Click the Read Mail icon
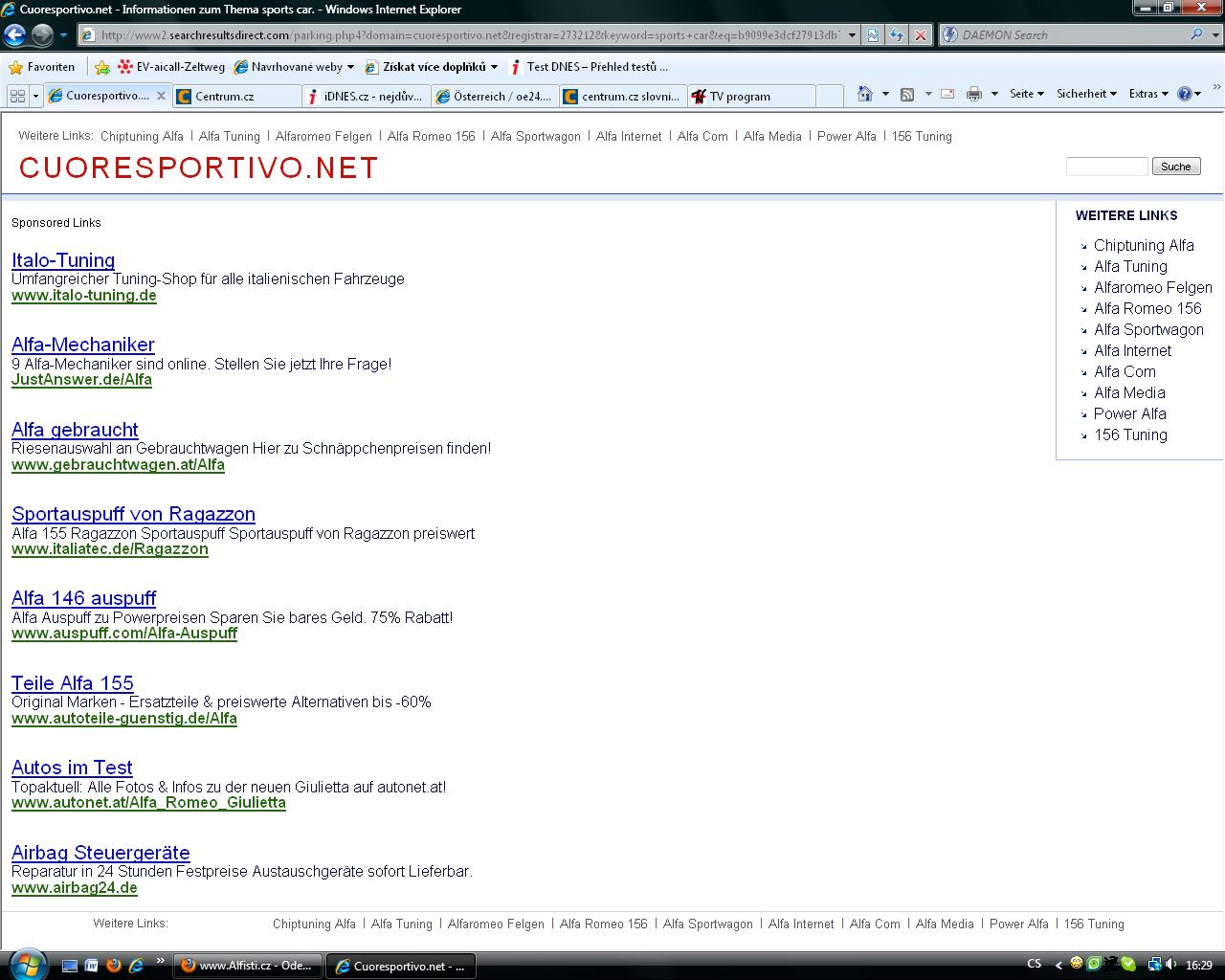The height and width of the screenshot is (980, 1225). click(x=947, y=94)
